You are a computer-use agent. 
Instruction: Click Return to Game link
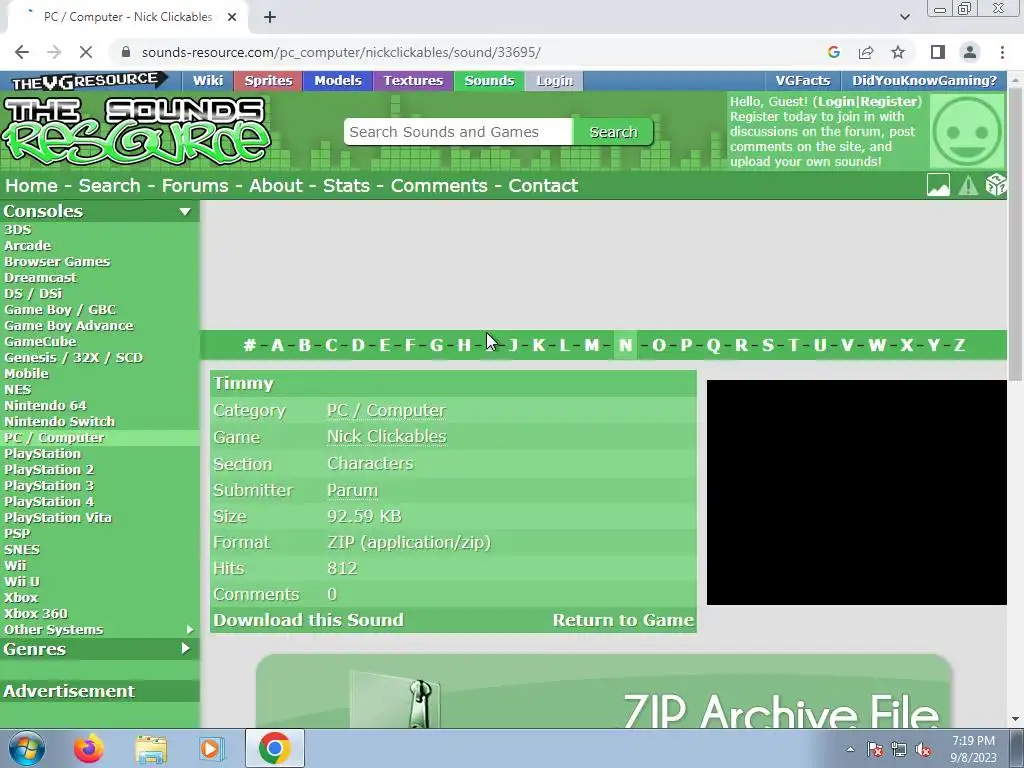pos(623,620)
